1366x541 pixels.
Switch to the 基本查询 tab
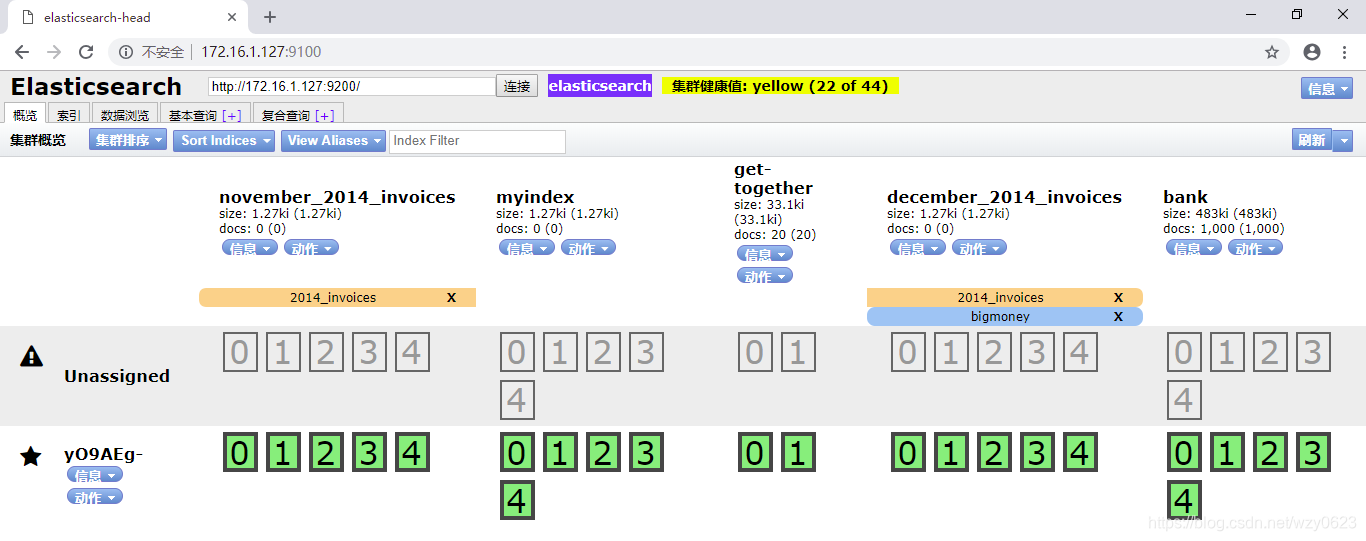(x=193, y=115)
